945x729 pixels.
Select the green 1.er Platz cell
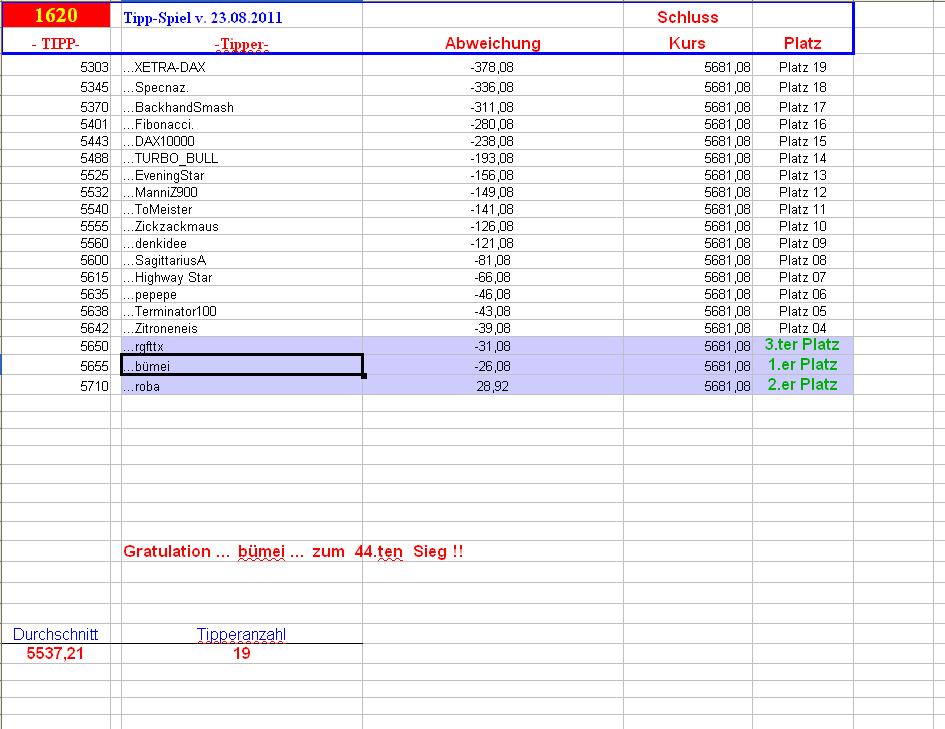pyautogui.click(x=802, y=365)
